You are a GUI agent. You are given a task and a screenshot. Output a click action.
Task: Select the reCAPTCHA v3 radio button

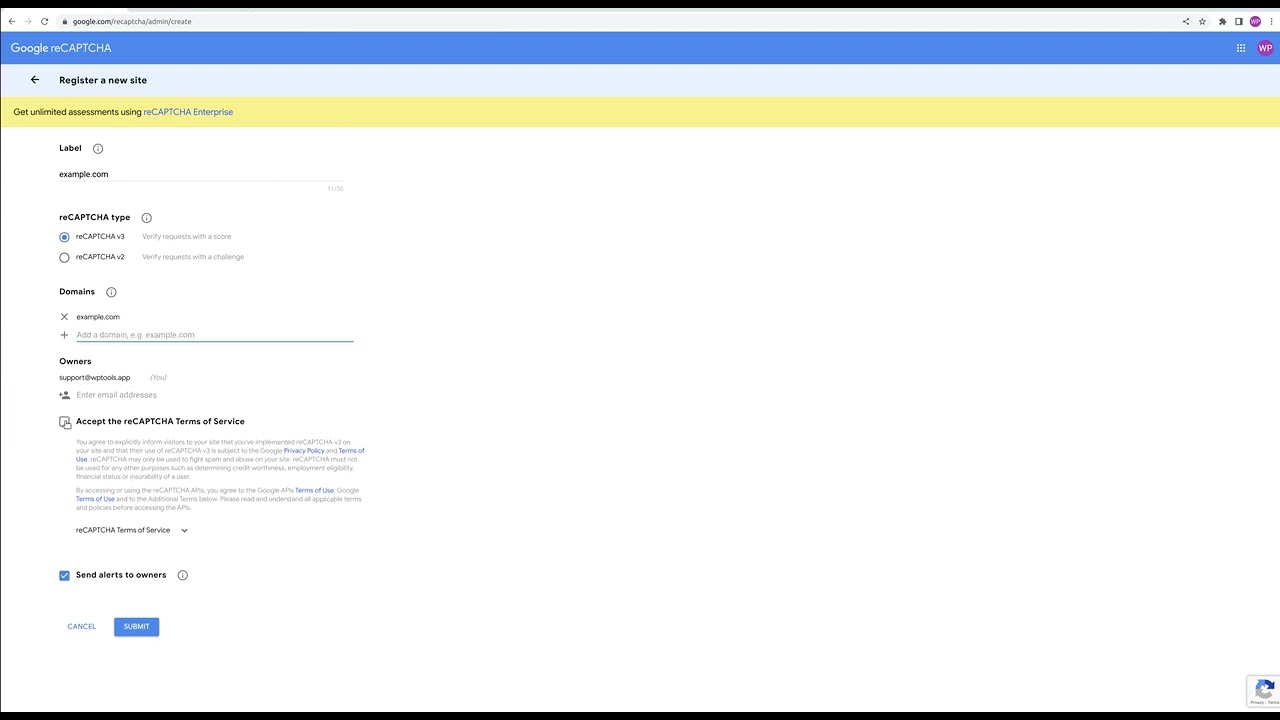pyautogui.click(x=65, y=237)
